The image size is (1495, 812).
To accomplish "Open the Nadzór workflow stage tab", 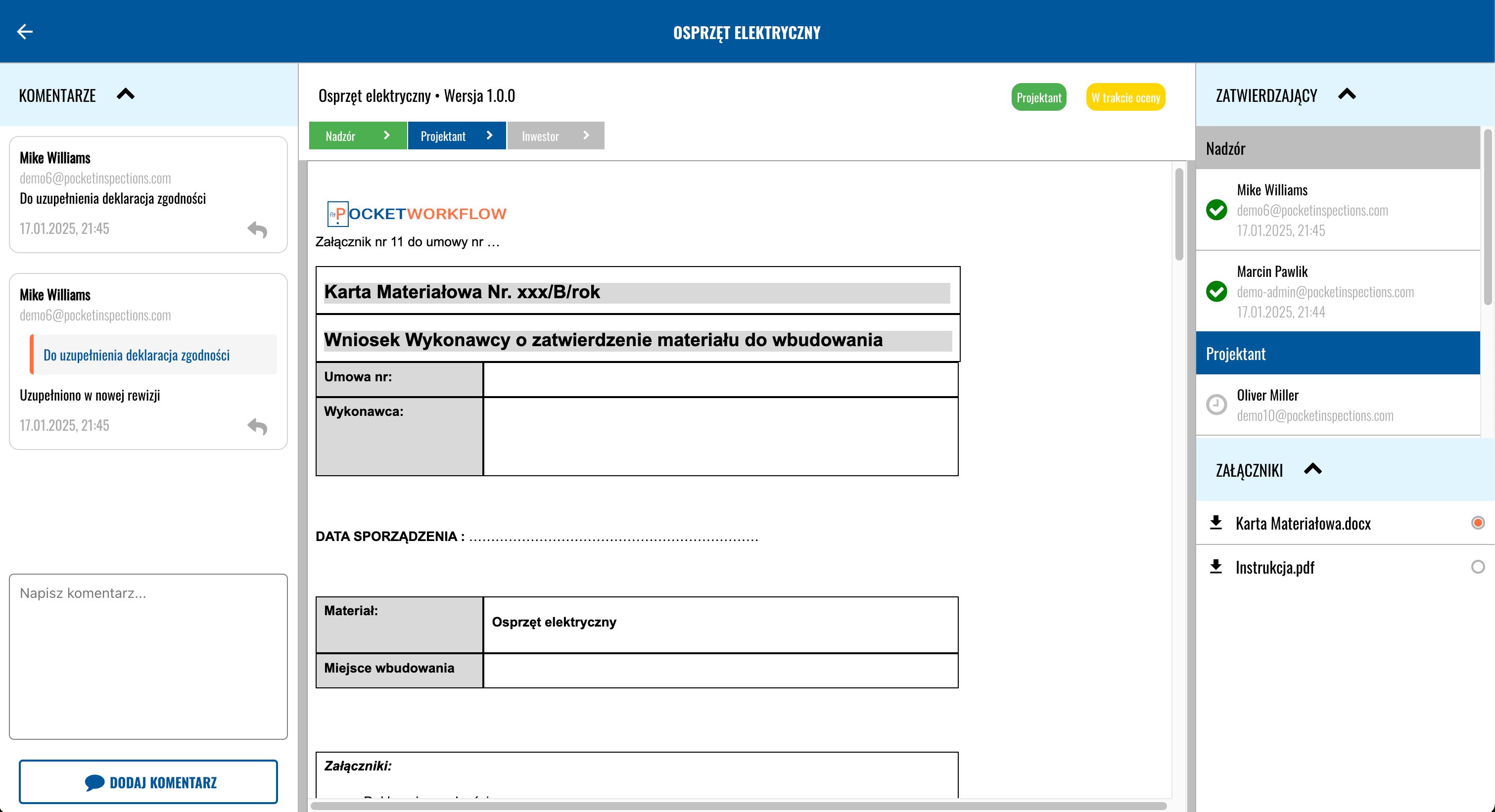I will (358, 135).
